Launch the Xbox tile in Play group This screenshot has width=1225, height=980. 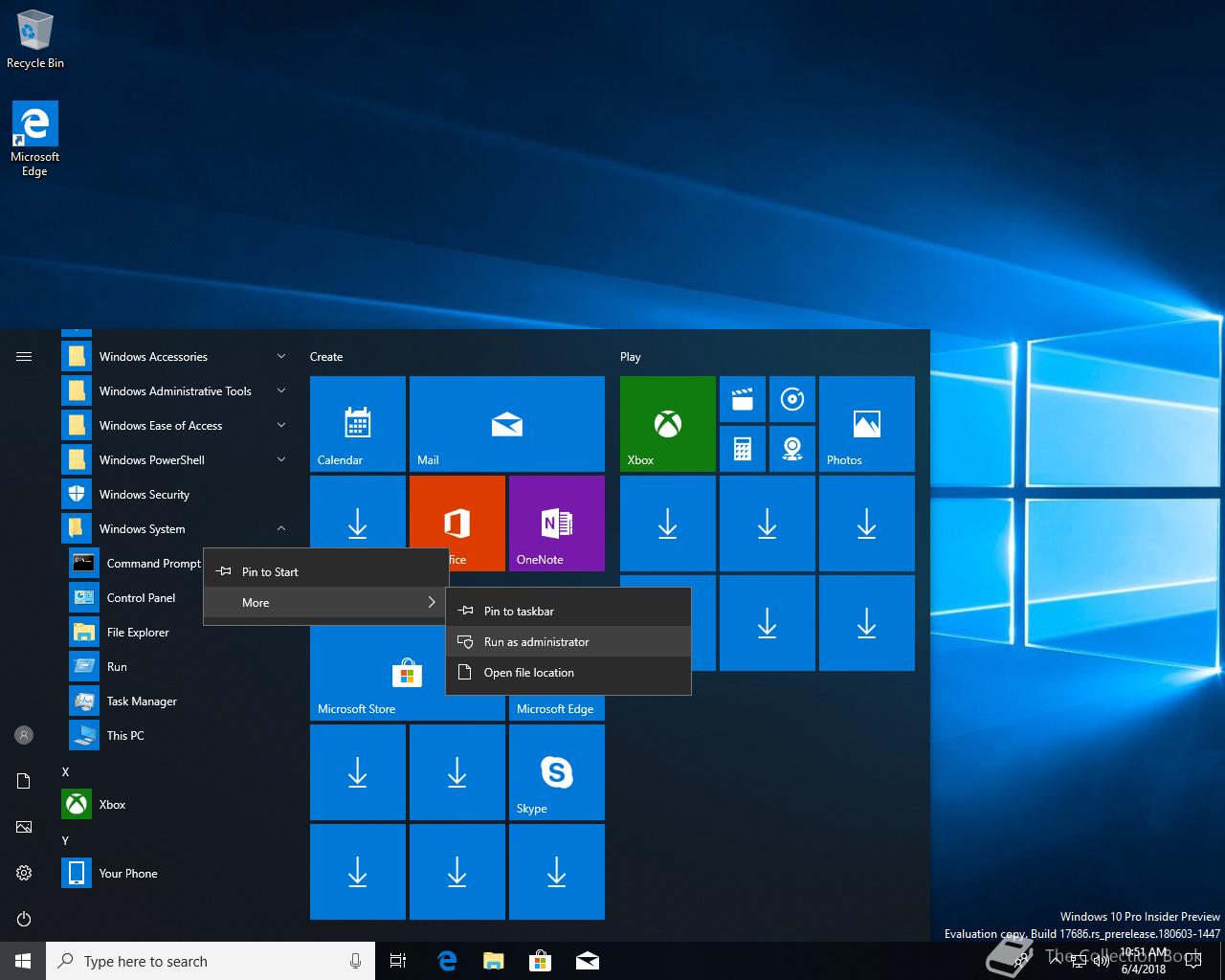(668, 424)
